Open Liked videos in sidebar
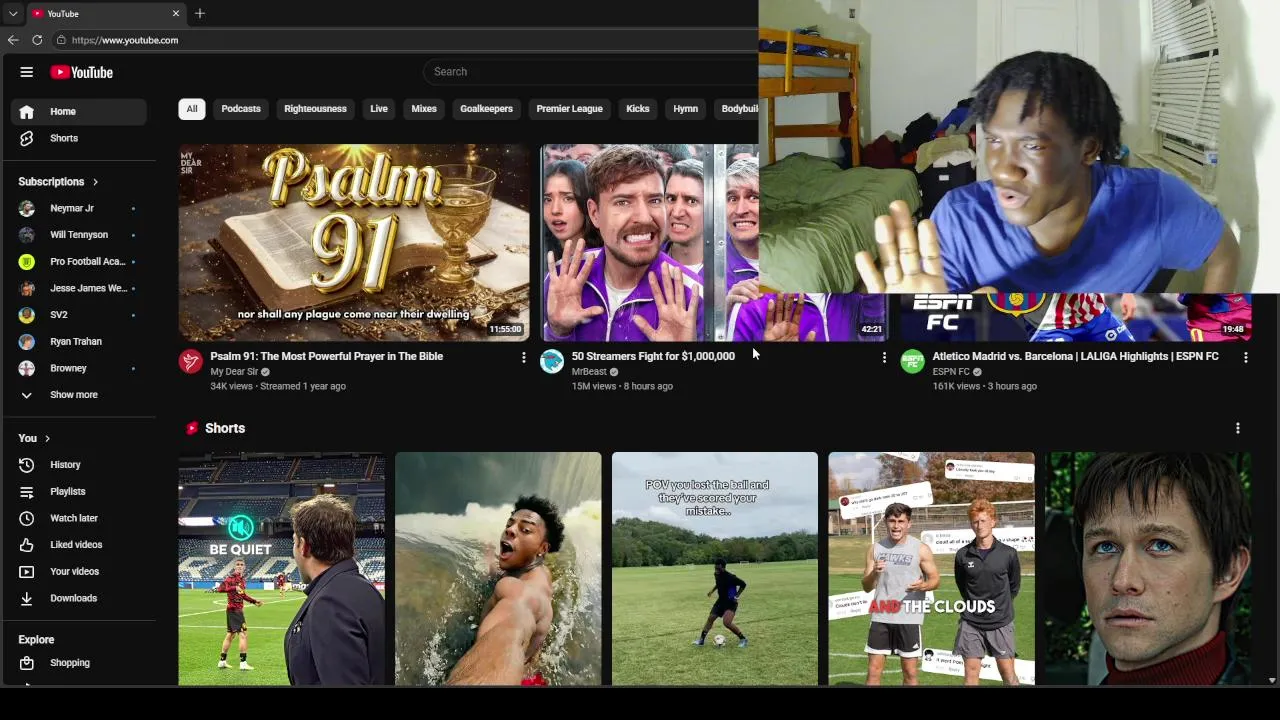Viewport: 1280px width, 720px height. (78, 545)
